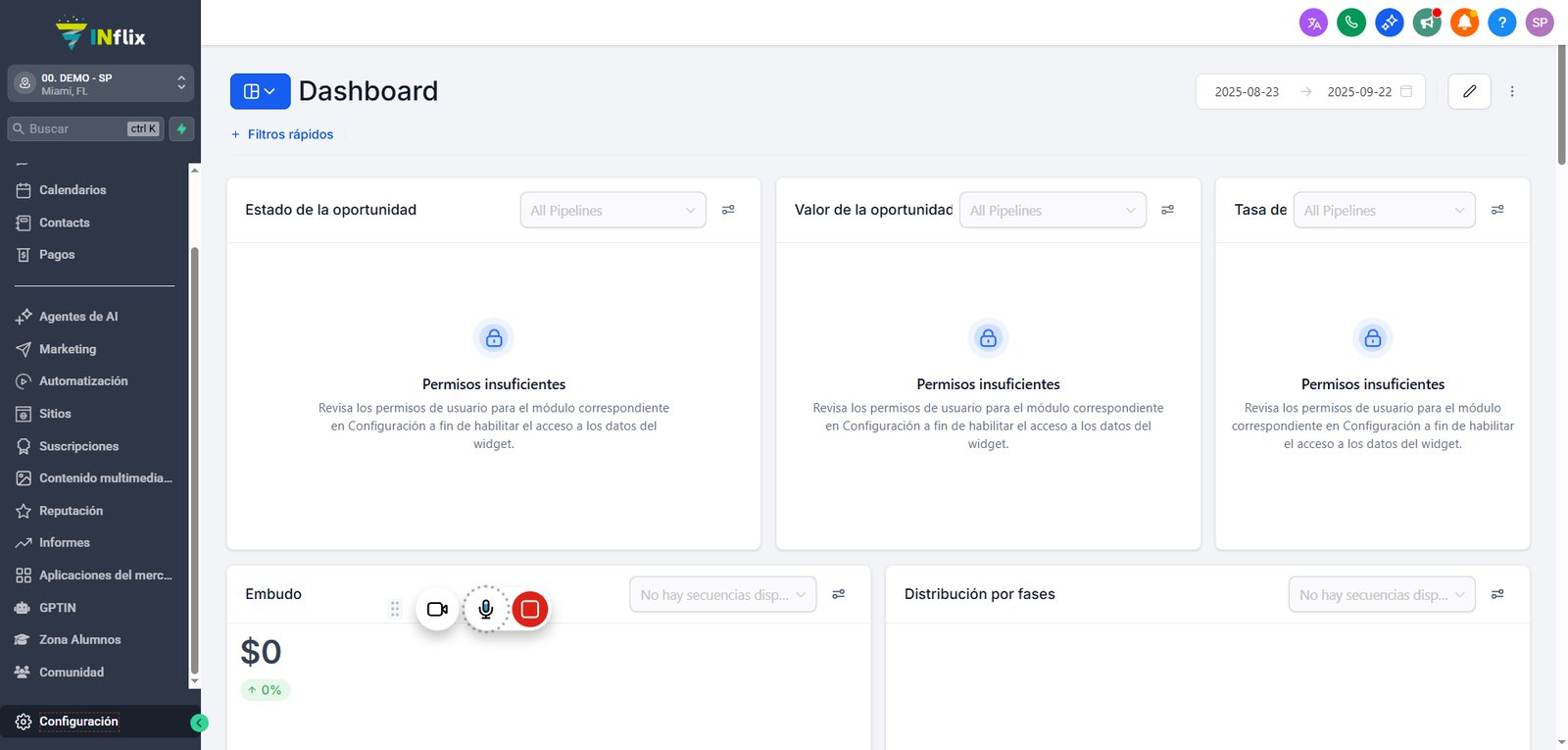Open the megaphone announcements icon

point(1427,23)
